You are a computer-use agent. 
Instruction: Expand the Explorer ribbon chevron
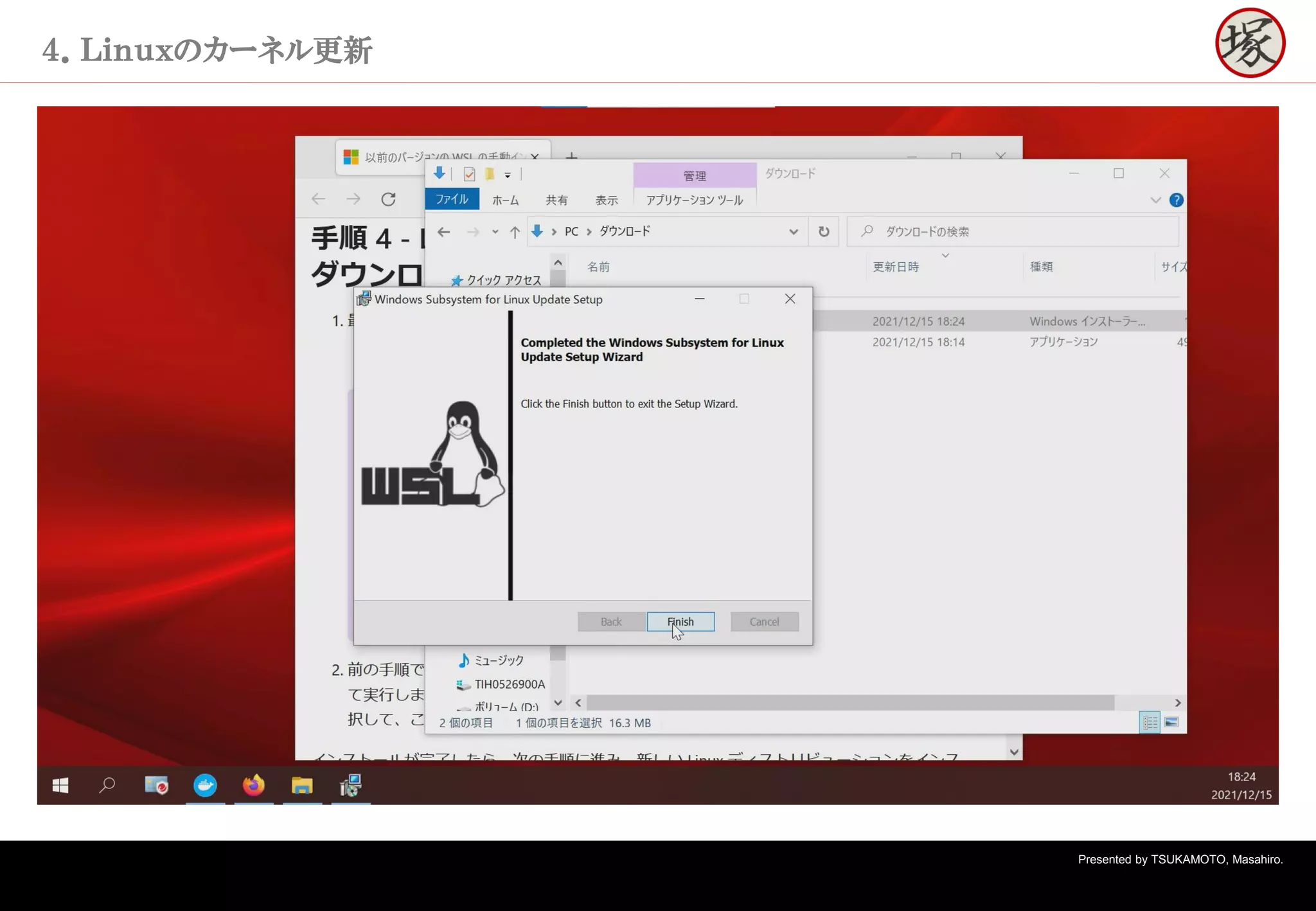pyautogui.click(x=1155, y=200)
